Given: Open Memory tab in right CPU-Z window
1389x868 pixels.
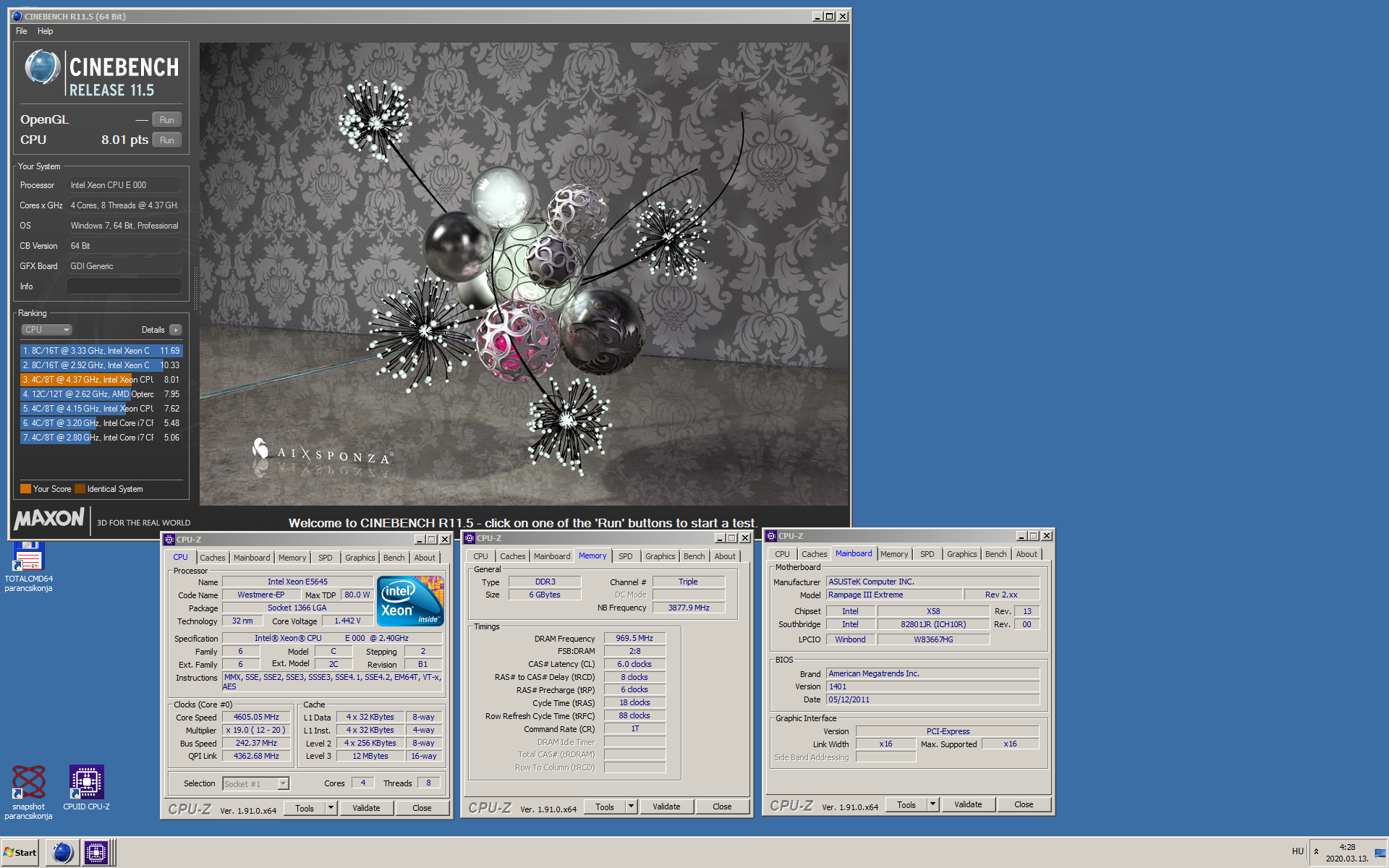Looking at the screenshot, I should tap(894, 554).
